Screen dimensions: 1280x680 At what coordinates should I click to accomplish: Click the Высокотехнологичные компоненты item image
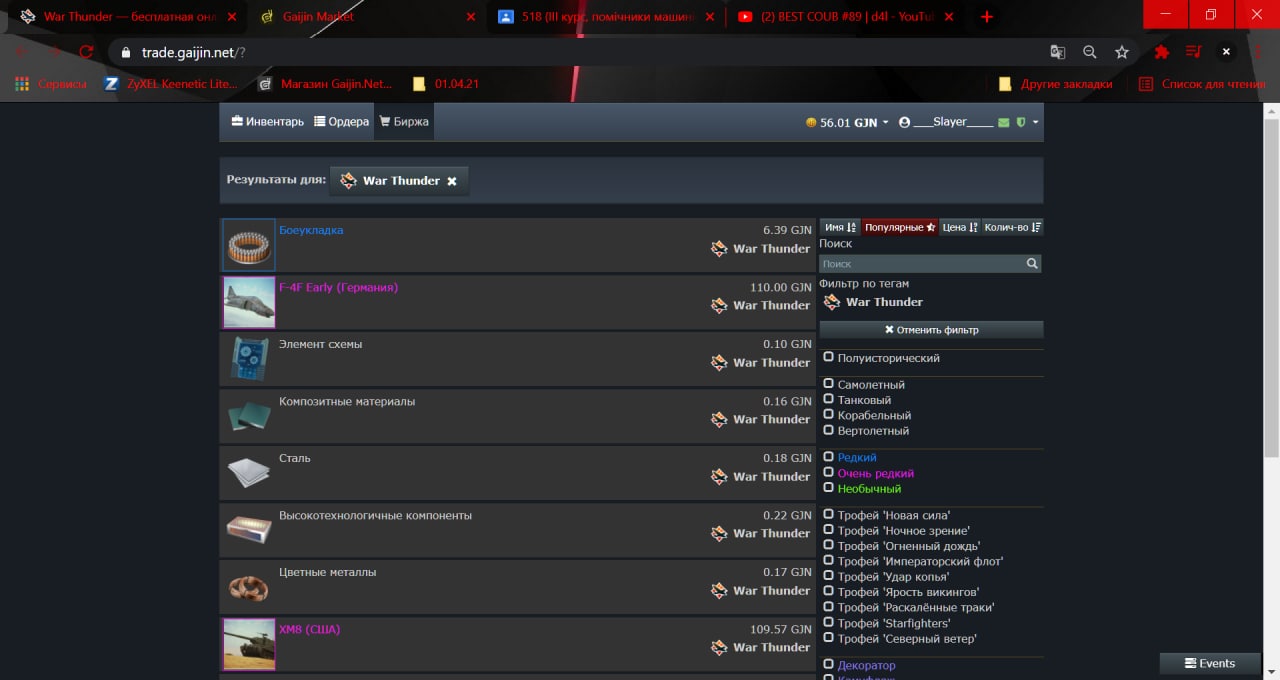(249, 530)
